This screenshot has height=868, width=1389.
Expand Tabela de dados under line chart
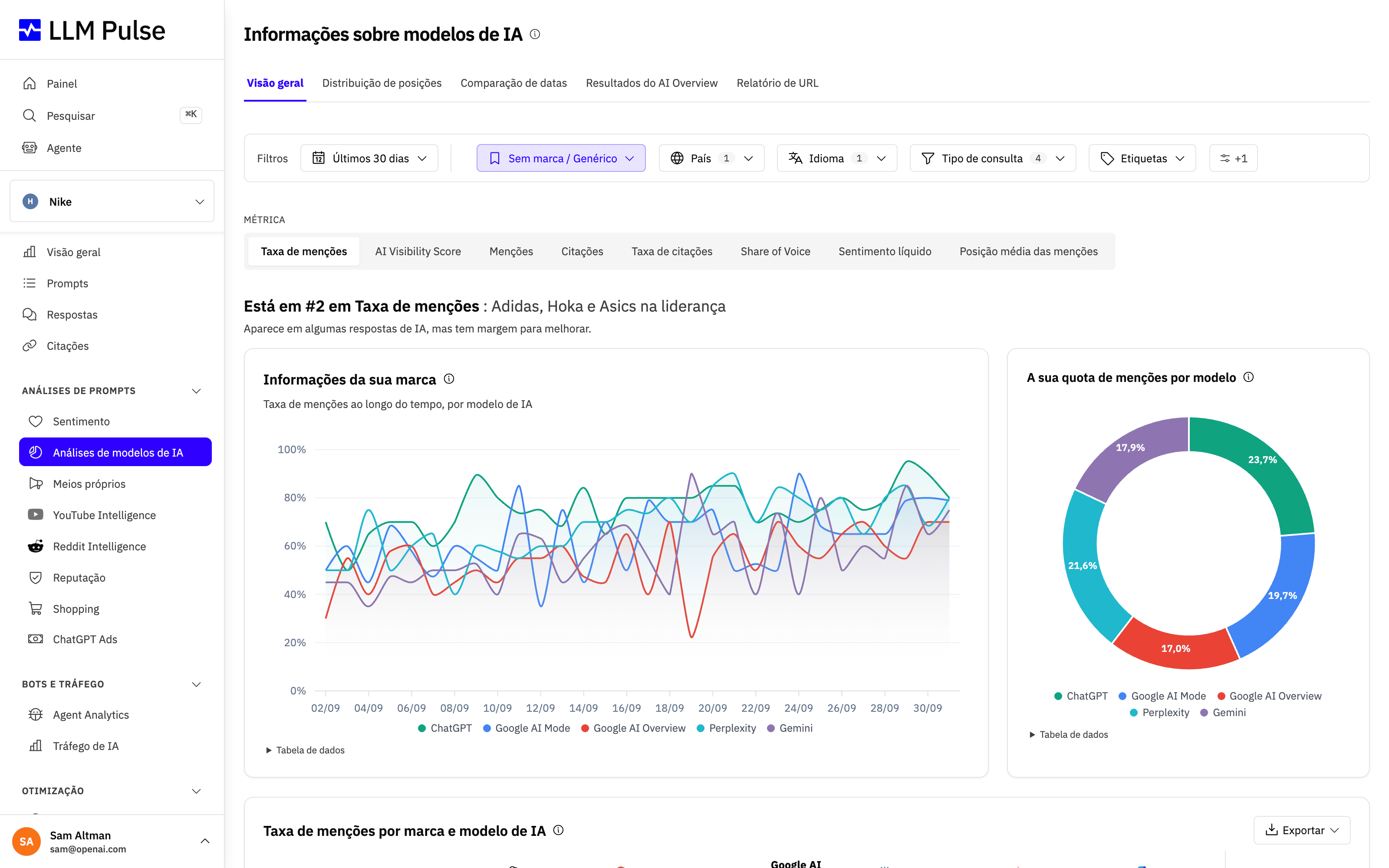pyautogui.click(x=305, y=750)
